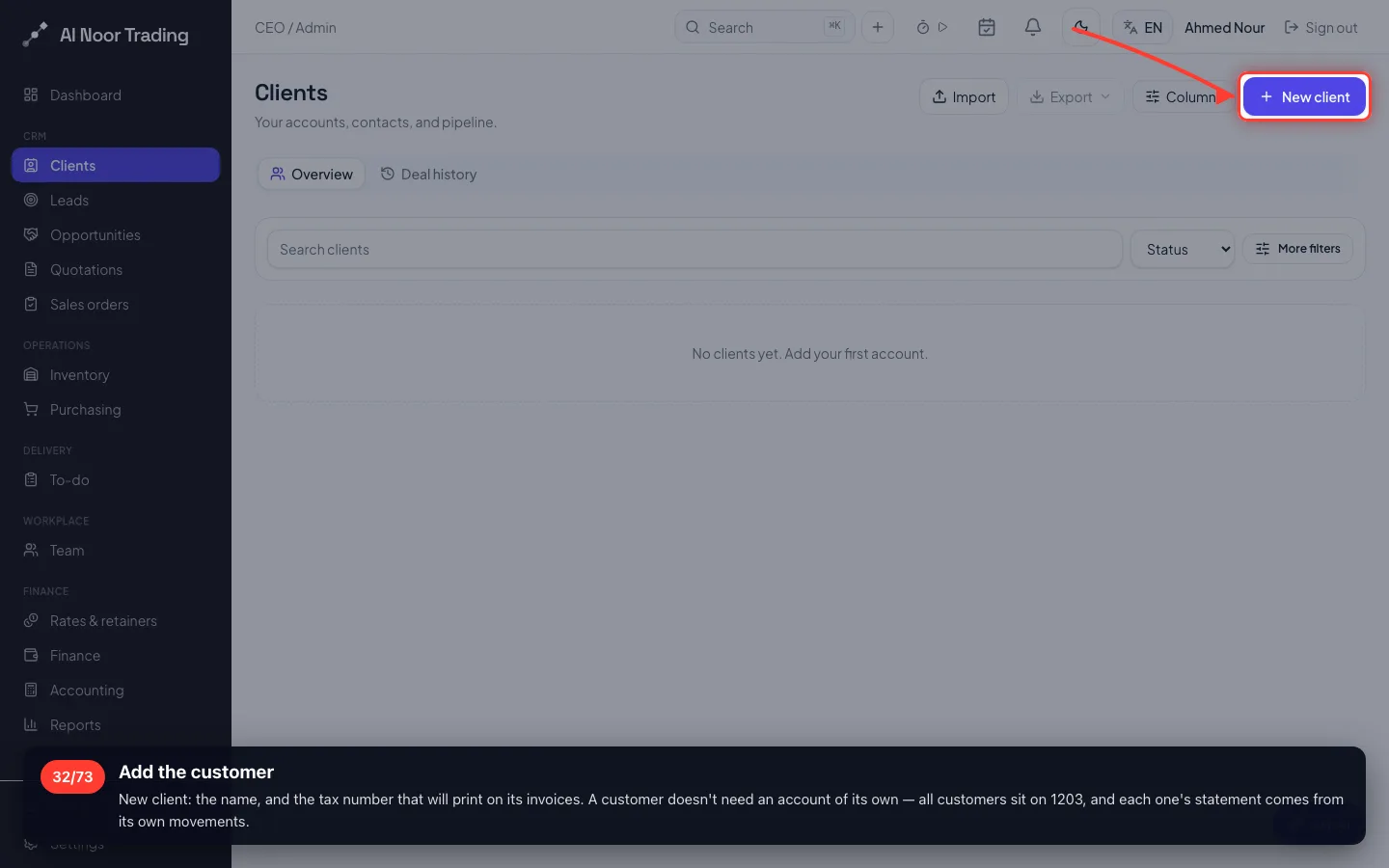Viewport: 1389px width, 868px height.
Task: Open the Columns options
Action: coord(1183,96)
